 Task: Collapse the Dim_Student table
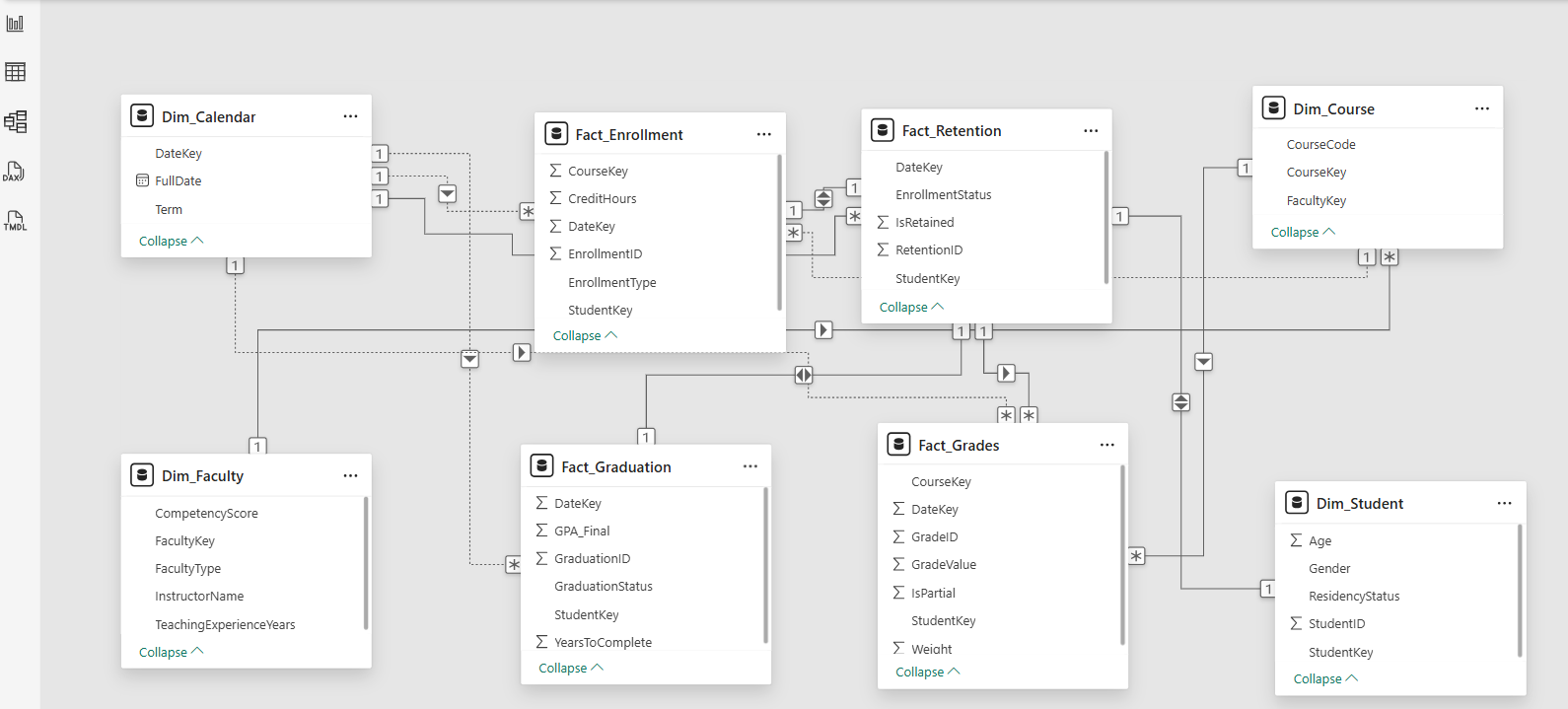[1325, 678]
